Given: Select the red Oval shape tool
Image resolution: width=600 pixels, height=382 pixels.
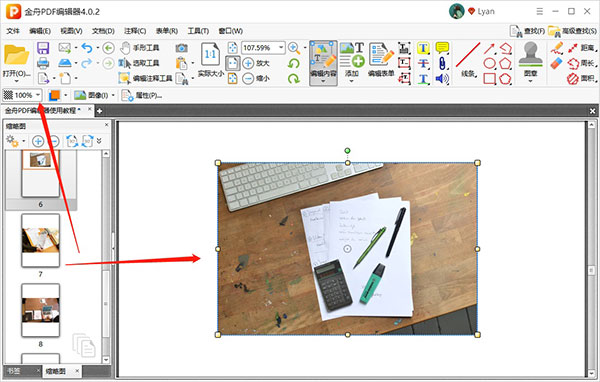Looking at the screenshot, I should pos(489,63).
